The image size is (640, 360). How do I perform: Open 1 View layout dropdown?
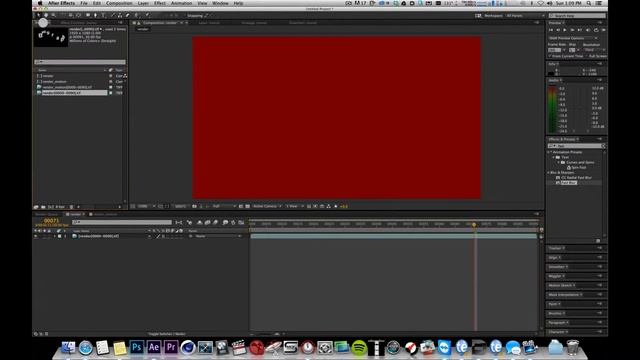(294, 207)
